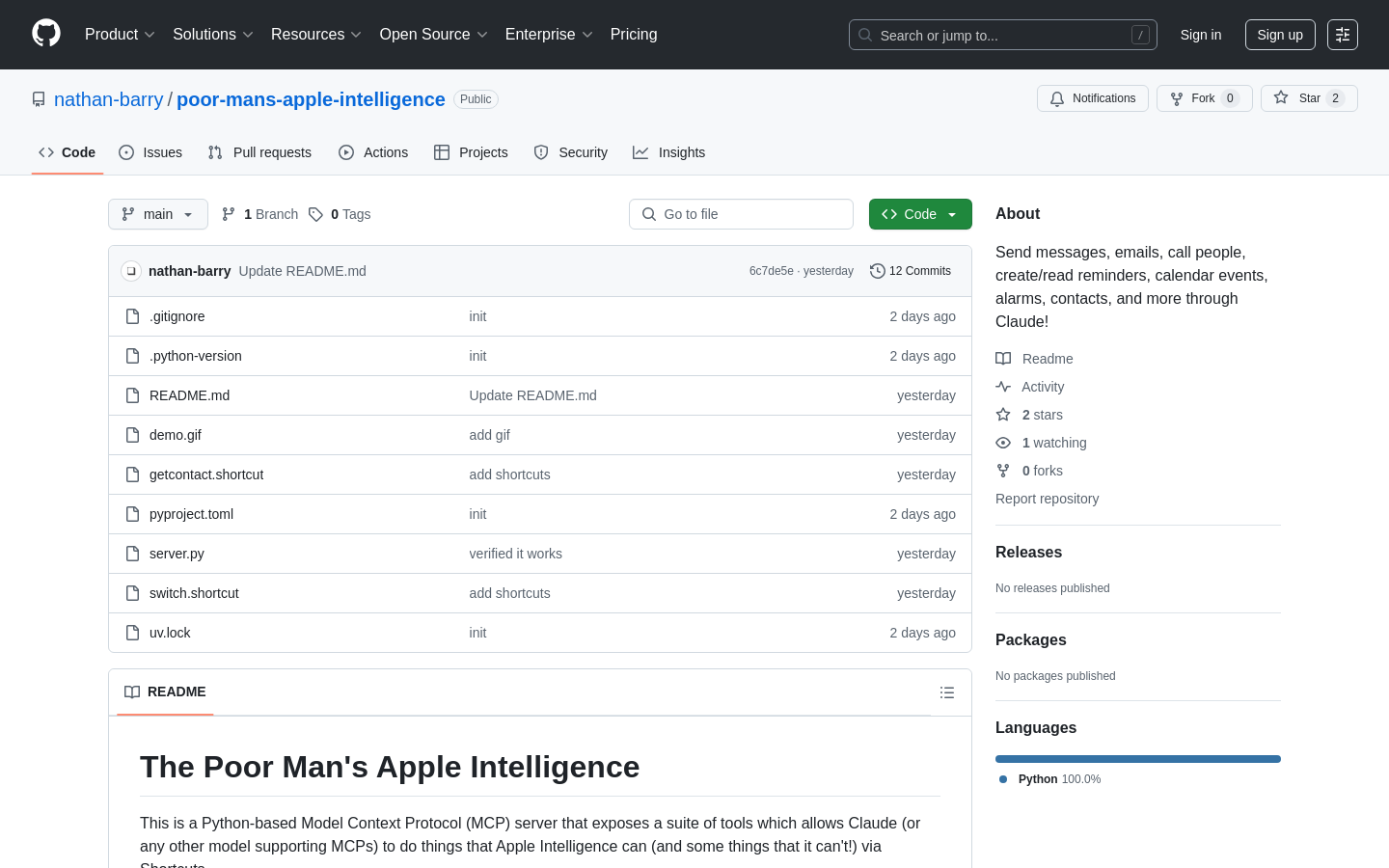Screen dimensions: 1389x868
Task: Open the 6c7de5e commit hash
Action: [x=772, y=271]
